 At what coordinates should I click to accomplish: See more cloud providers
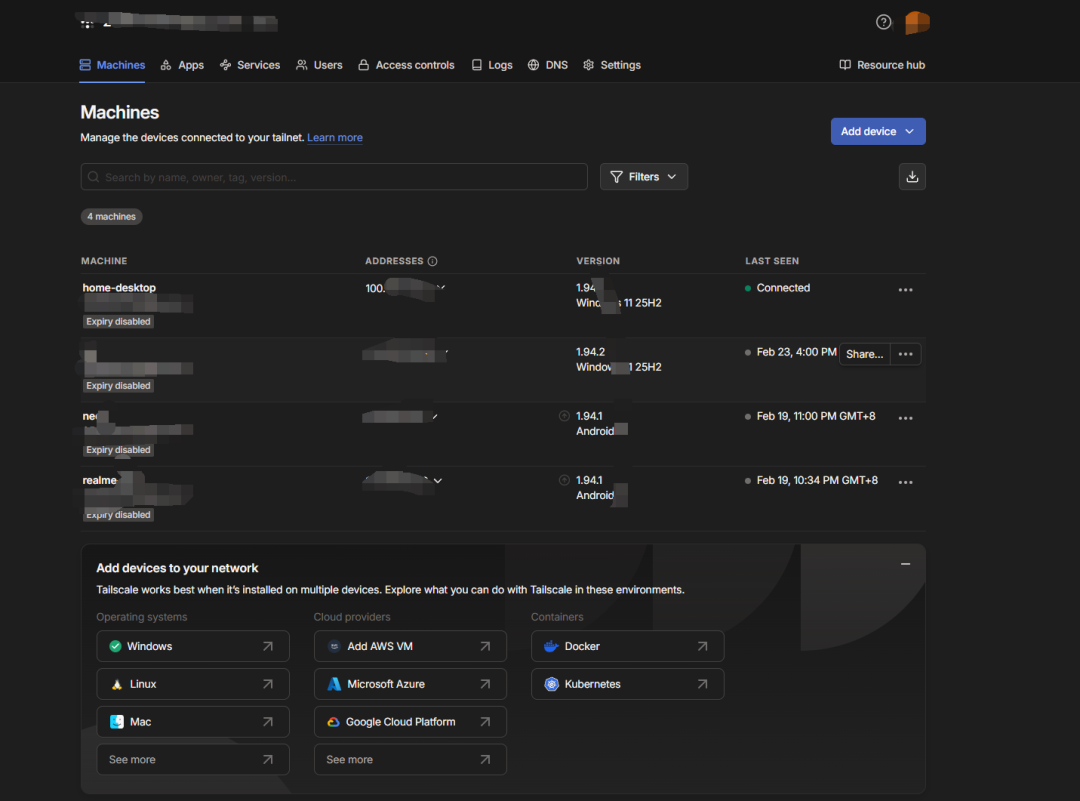pos(411,760)
